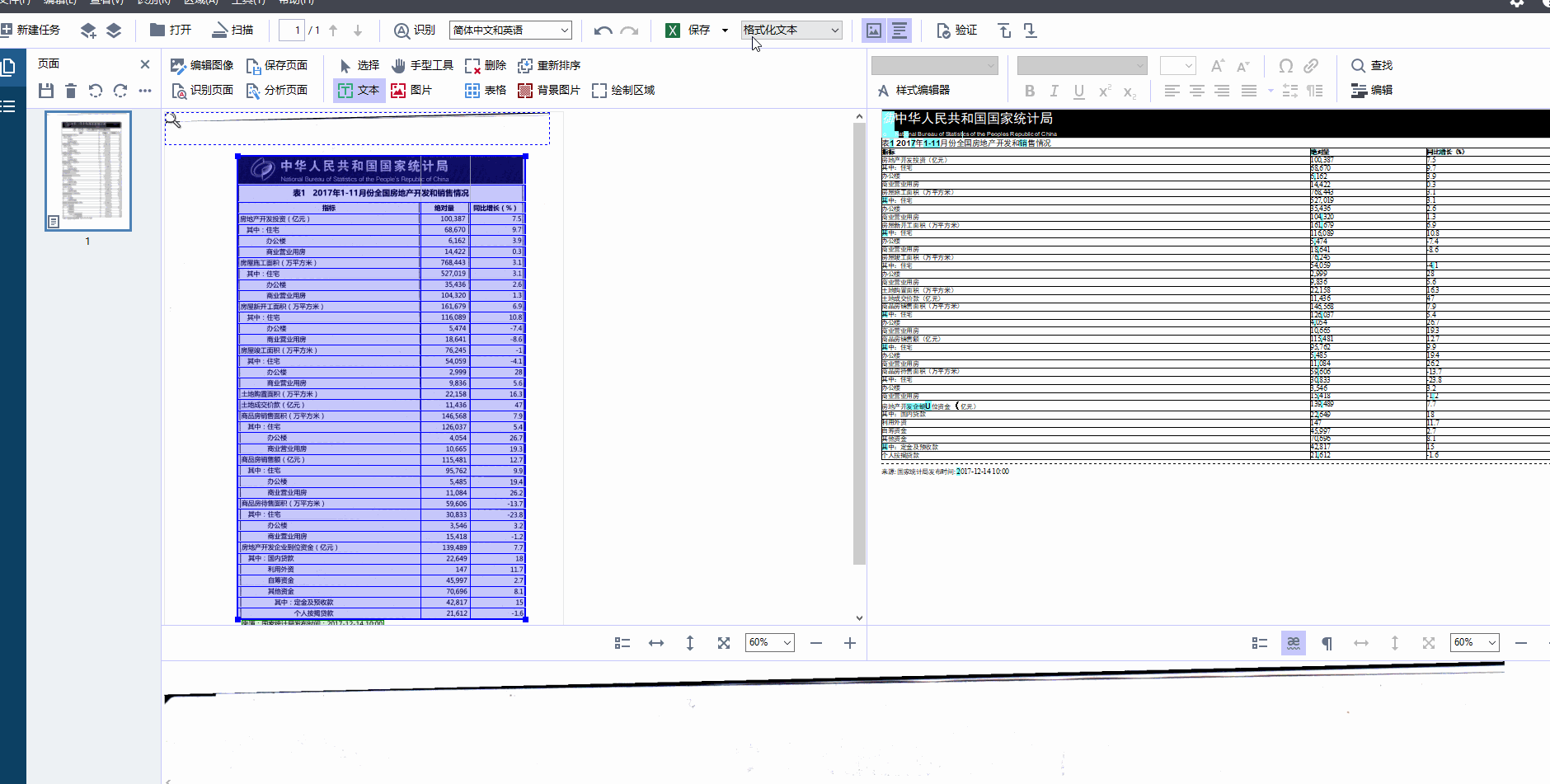The height and width of the screenshot is (784, 1550).
Task: Click the Analyze Page (分析页面) icon
Action: [x=276, y=90]
